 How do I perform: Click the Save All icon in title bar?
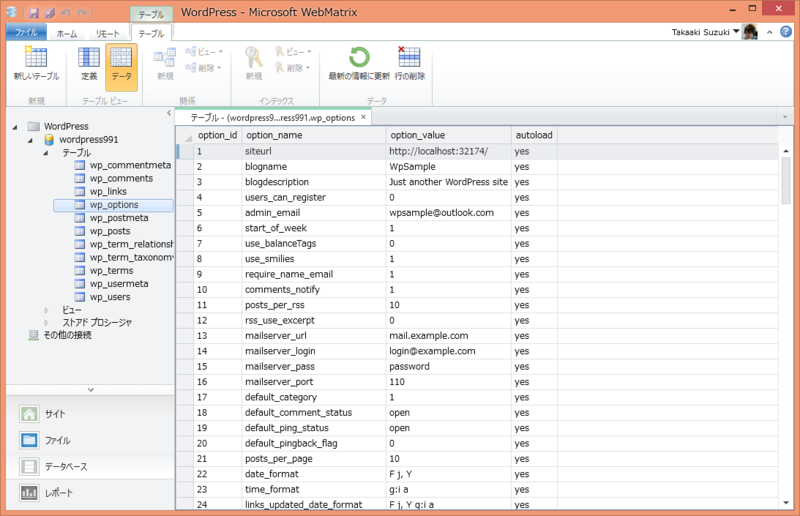click(49, 12)
